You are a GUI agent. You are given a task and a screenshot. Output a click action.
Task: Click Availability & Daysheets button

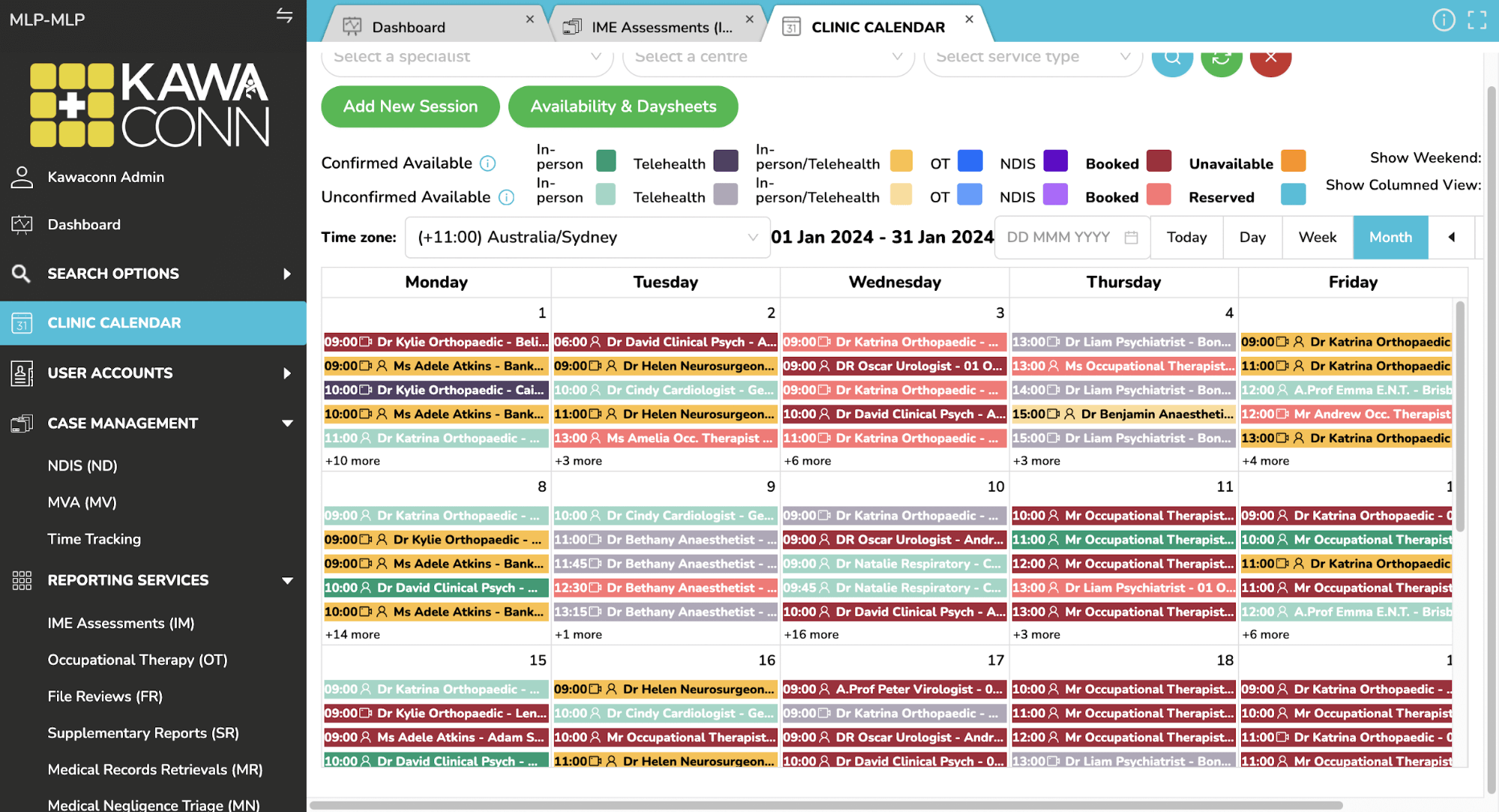pyautogui.click(x=623, y=106)
